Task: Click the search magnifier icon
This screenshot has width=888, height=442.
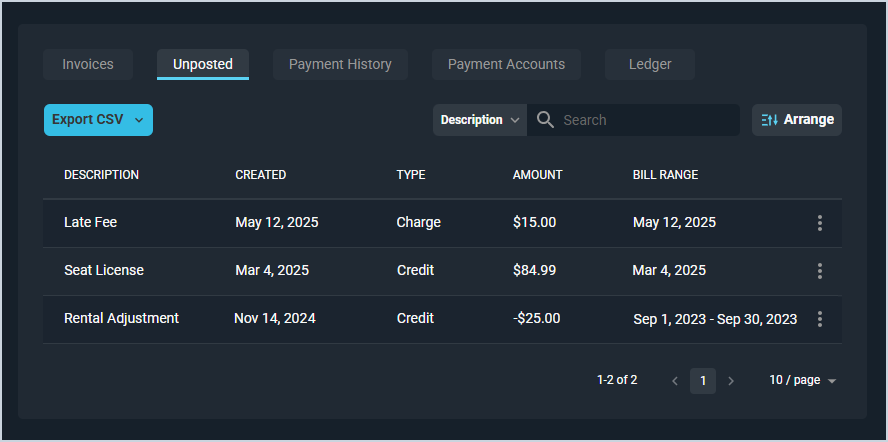Action: (x=545, y=120)
